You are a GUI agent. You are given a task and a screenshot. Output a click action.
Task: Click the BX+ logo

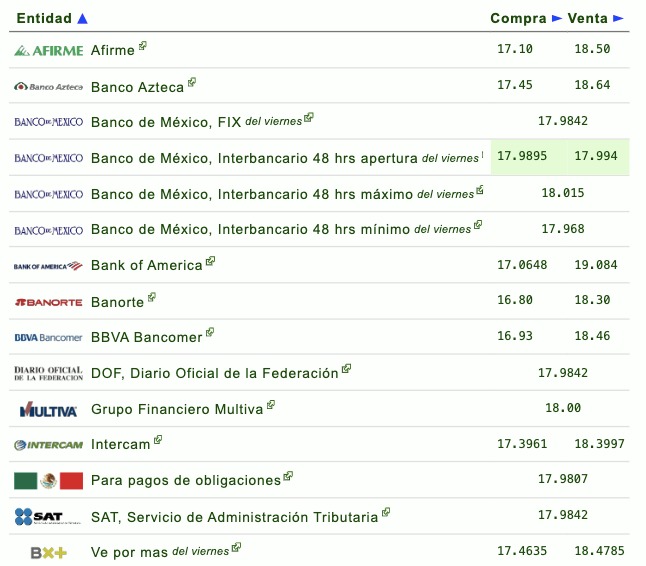pyautogui.click(x=49, y=552)
